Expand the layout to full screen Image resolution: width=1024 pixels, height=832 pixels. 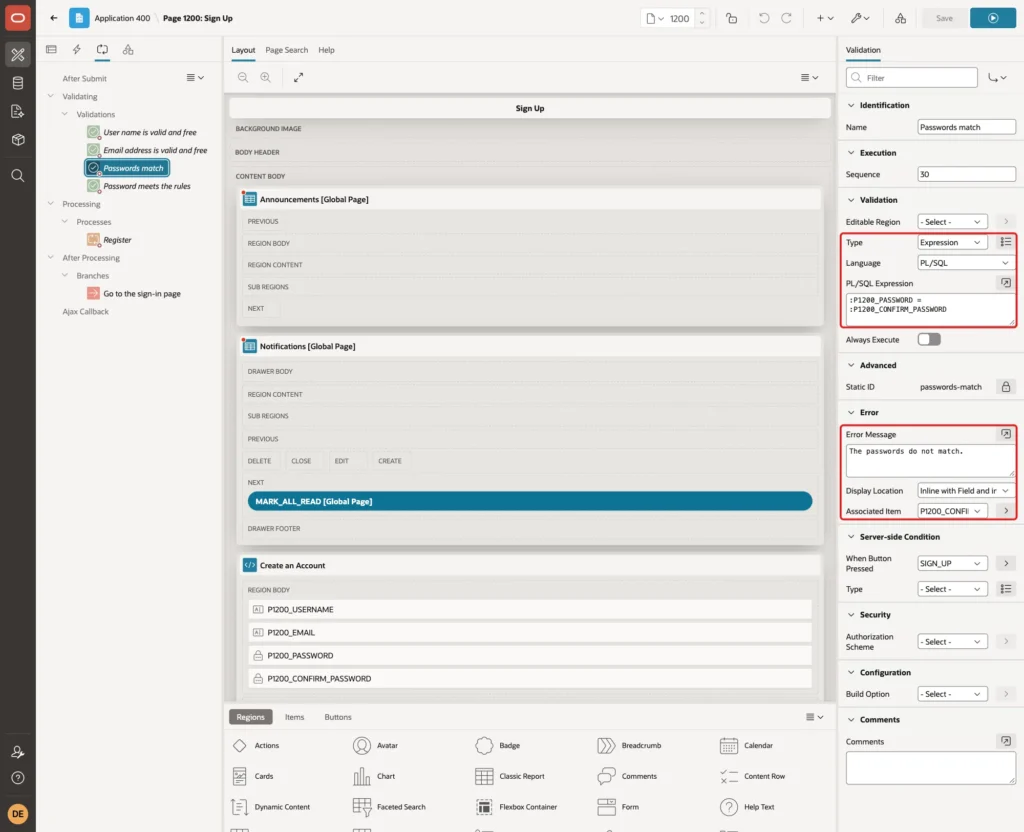(298, 77)
